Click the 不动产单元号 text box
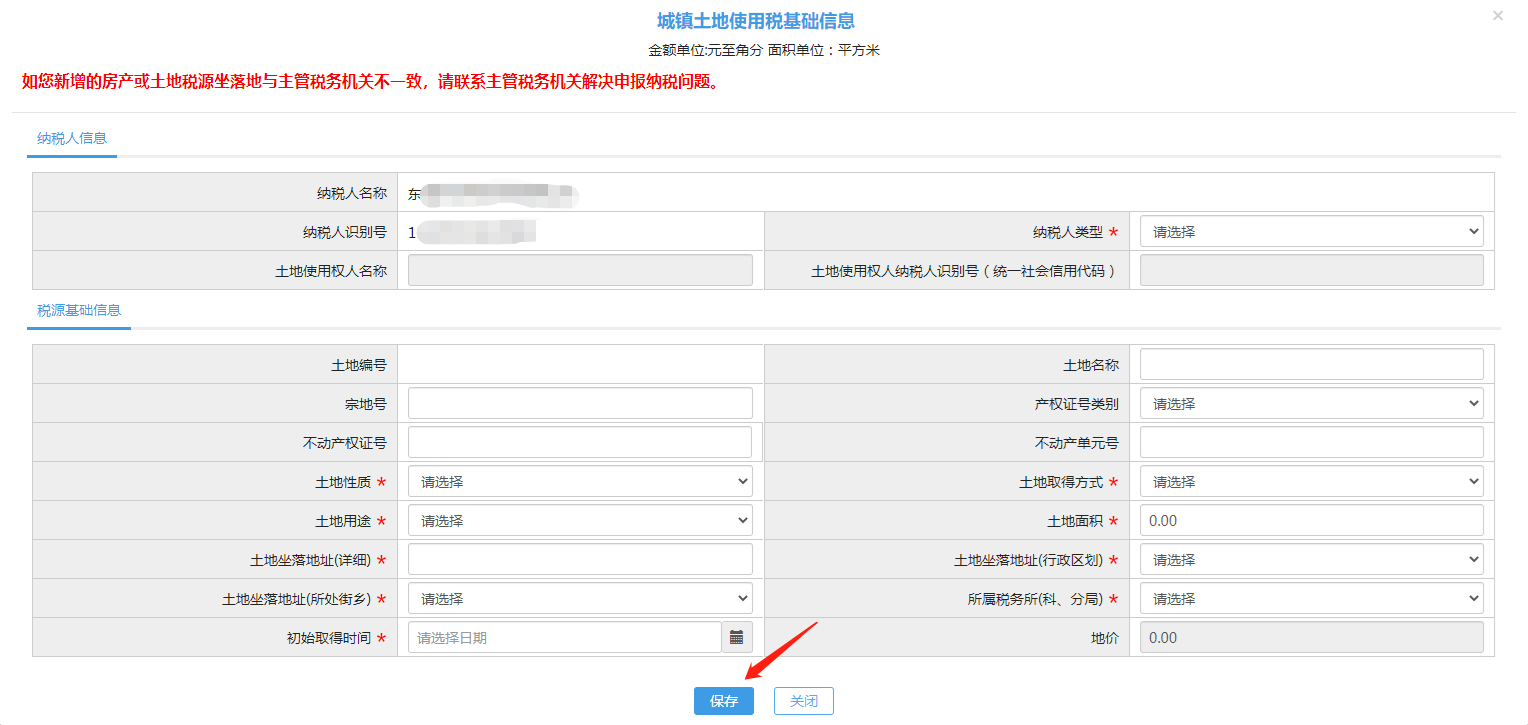Viewport: 1528px width, 725px height. click(1311, 443)
